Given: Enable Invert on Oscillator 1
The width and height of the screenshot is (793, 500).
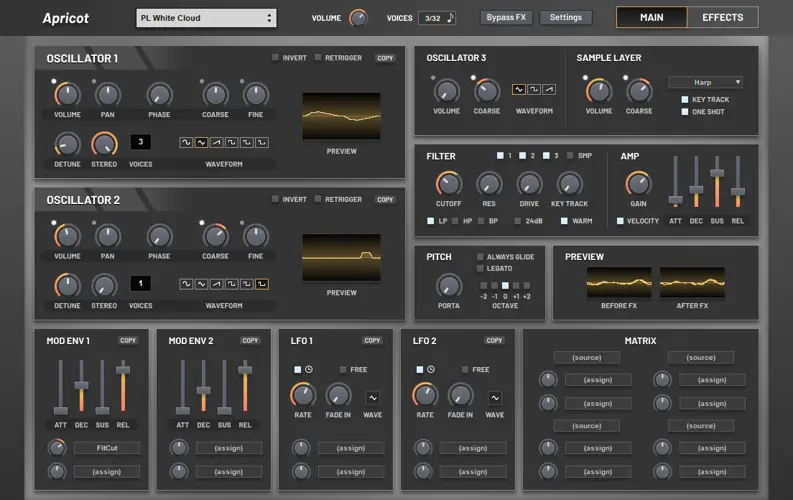Looking at the screenshot, I should [276, 58].
